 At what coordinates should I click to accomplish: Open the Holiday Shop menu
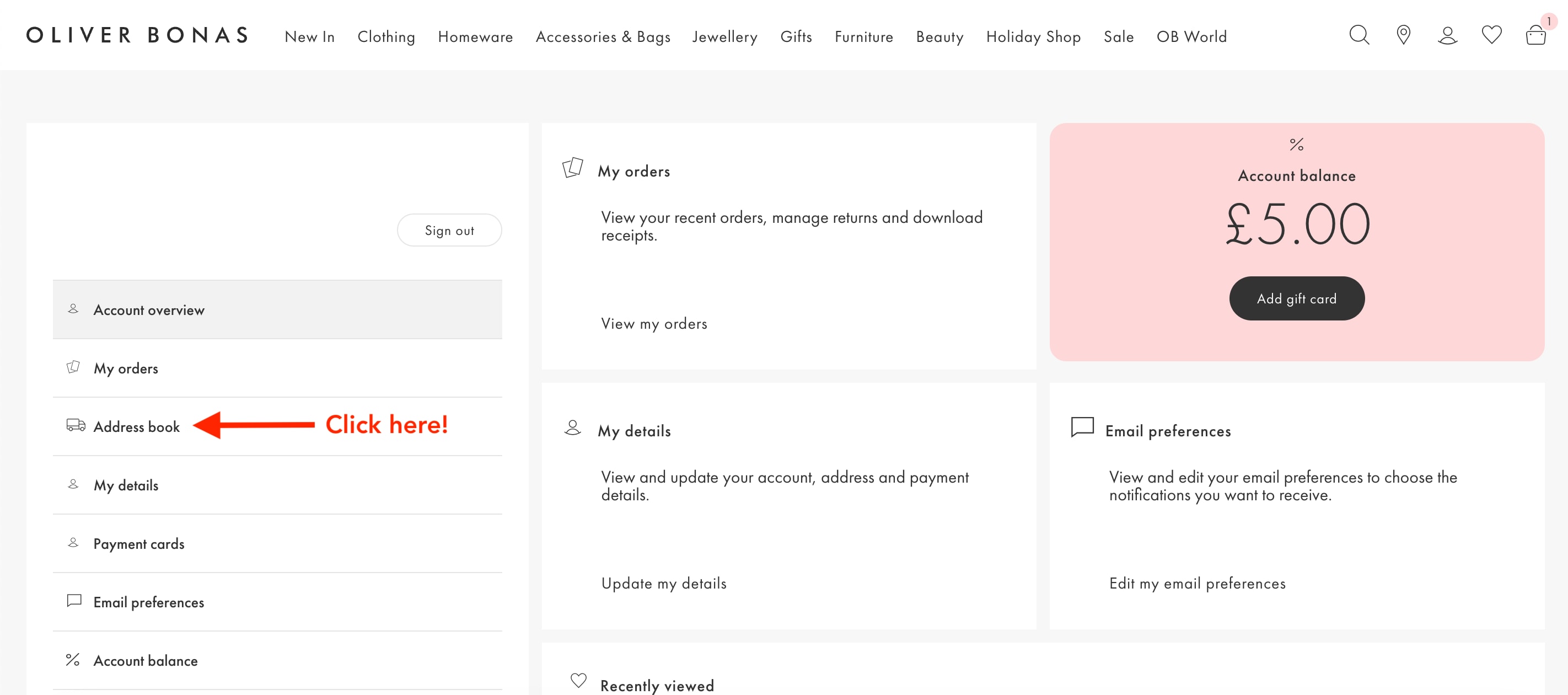[x=1033, y=36]
